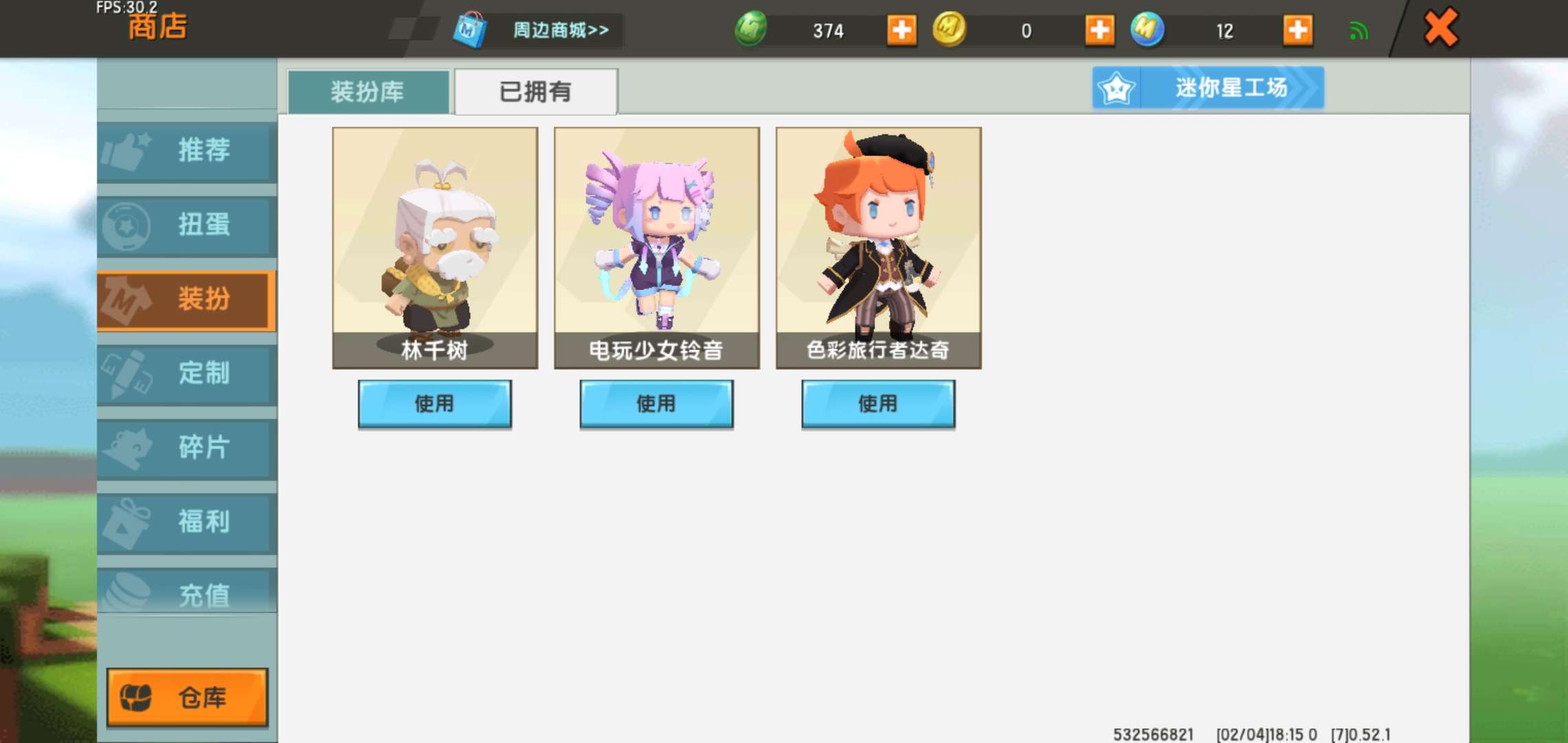Open 扭蛋 gacha sidebar item
Screen dimensions: 1568x743
click(x=187, y=225)
